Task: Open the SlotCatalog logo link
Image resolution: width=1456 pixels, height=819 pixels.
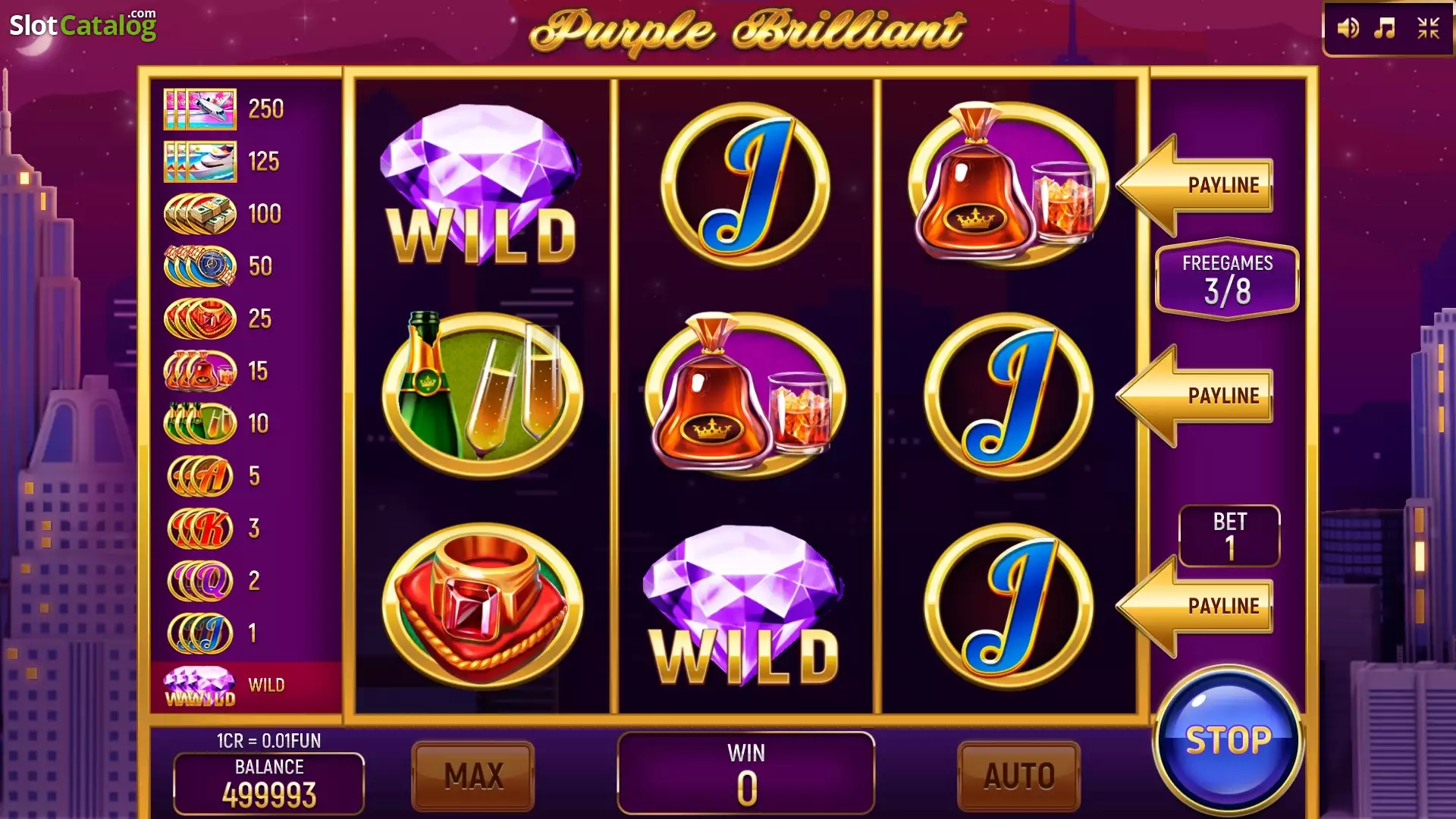Action: pos(83,25)
